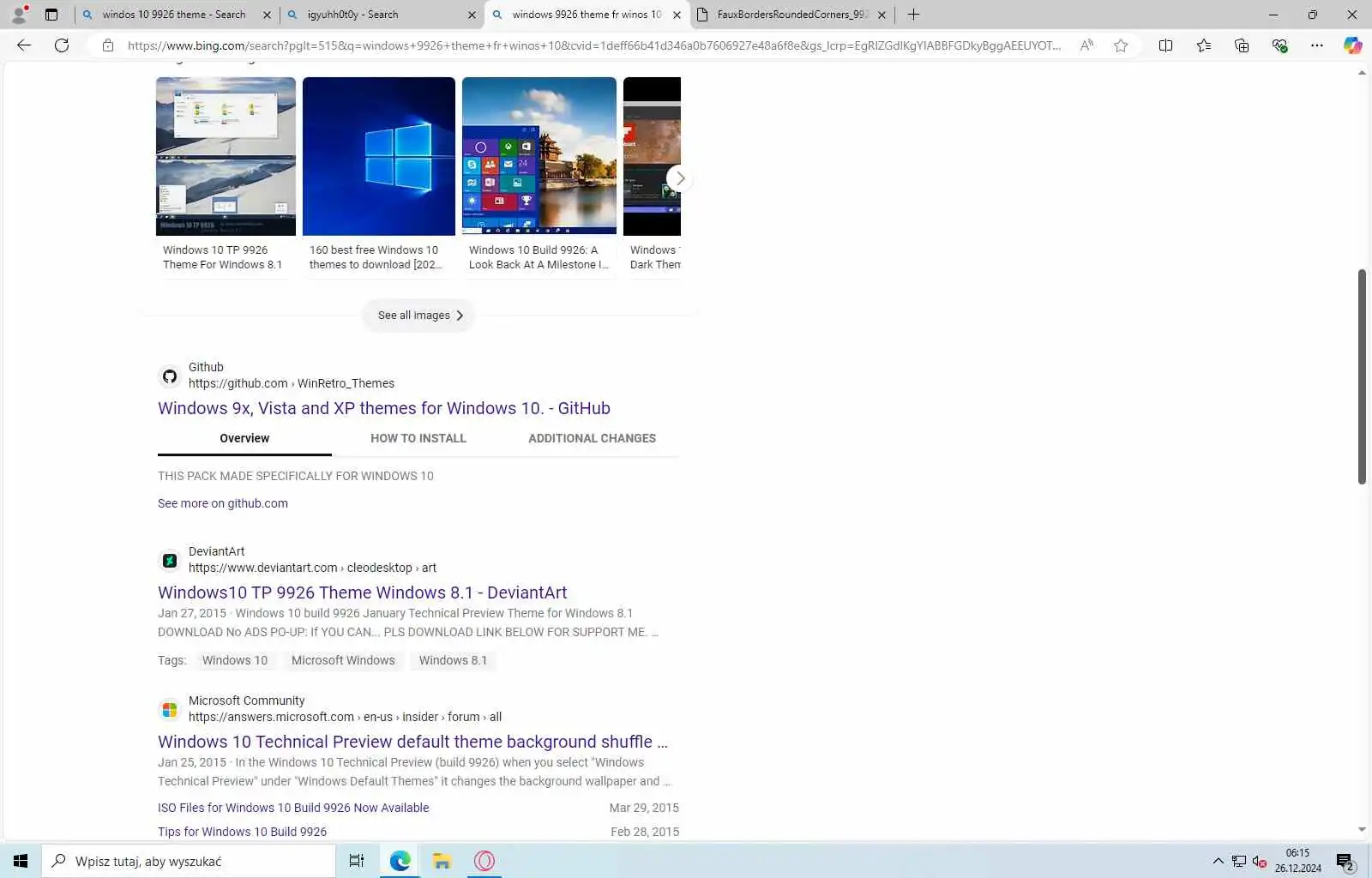Screen dimensions: 1372x878
Task: Open '160 best free Windows 10 themes' caption
Action: pyautogui.click(x=376, y=257)
